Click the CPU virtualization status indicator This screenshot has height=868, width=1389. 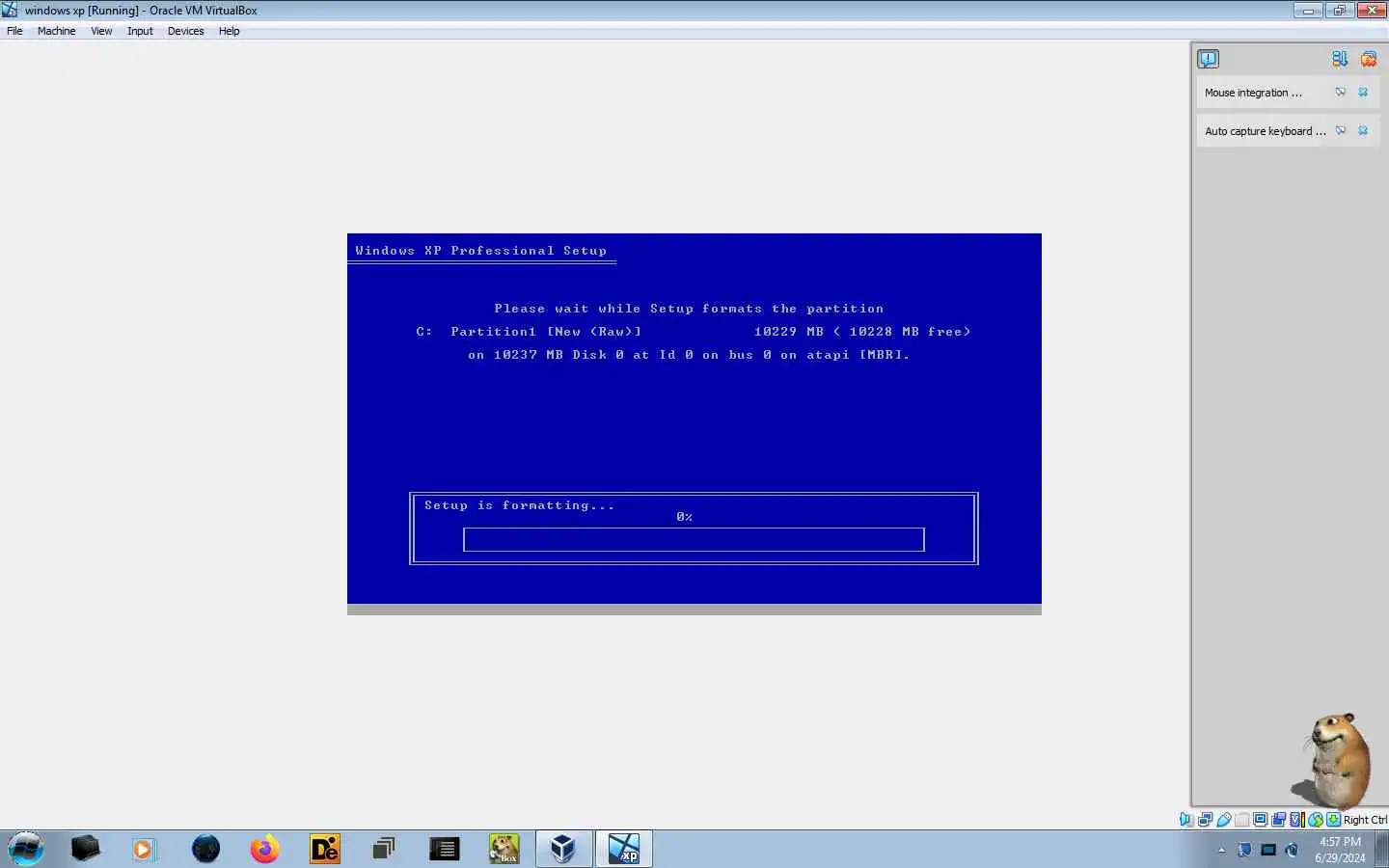pos(1296,820)
